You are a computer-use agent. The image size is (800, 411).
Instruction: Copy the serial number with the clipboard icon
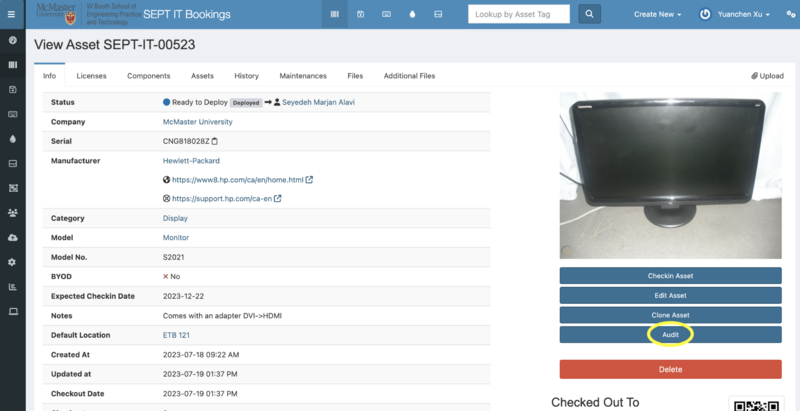point(215,141)
